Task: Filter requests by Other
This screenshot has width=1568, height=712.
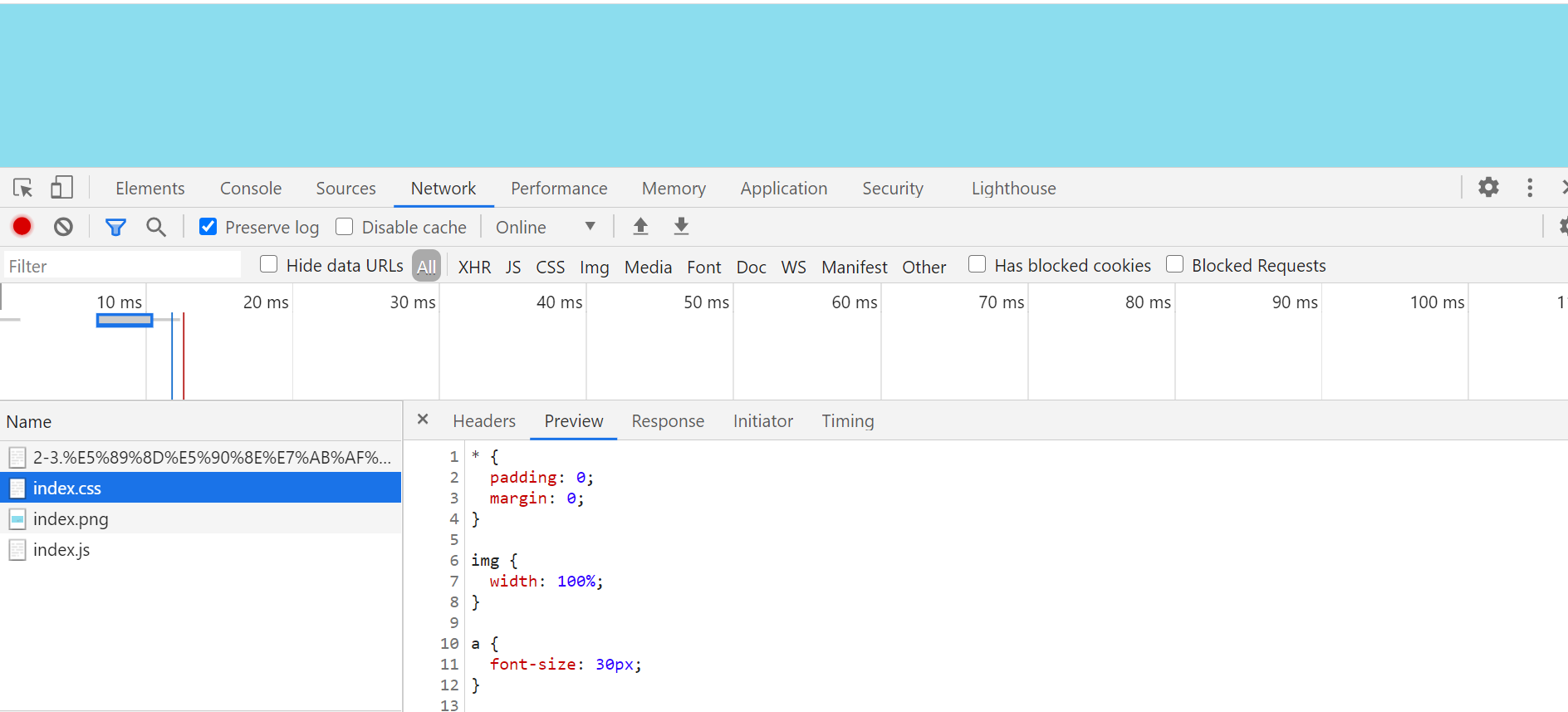Action: tap(924, 267)
